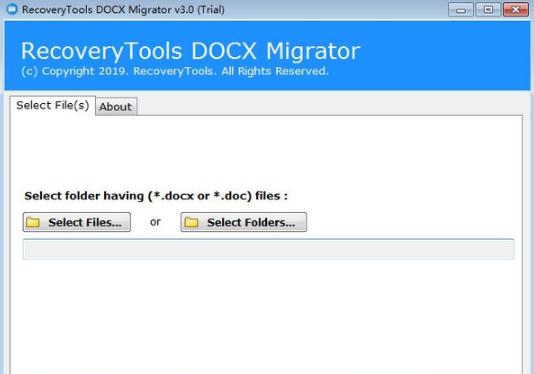
Task: Maximize the DOCX Migrator window
Action: point(488,10)
